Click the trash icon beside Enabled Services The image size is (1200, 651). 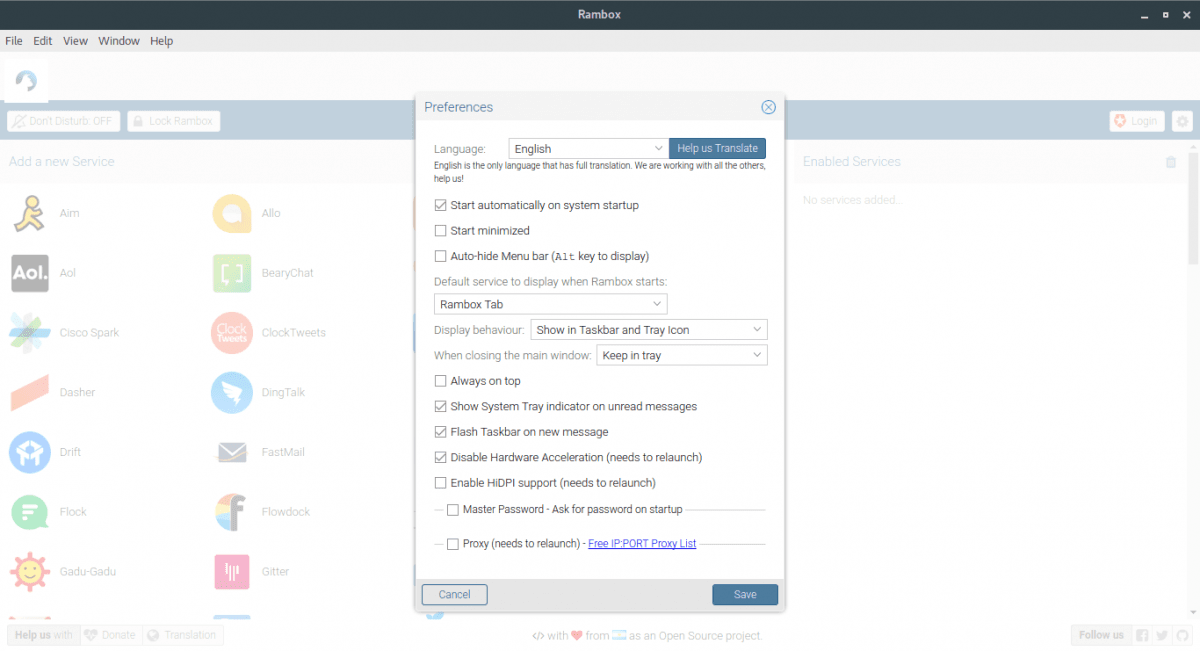(x=1171, y=162)
